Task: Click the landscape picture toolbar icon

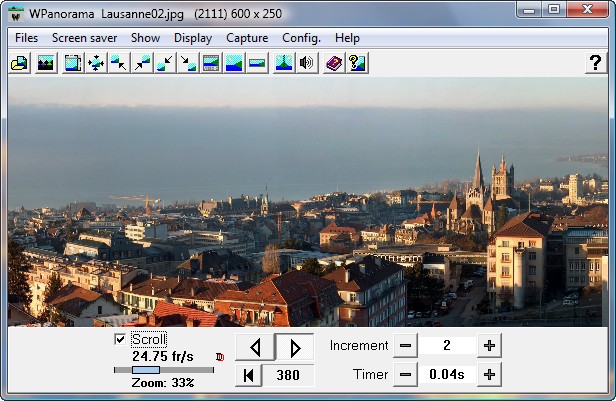Action: click(x=46, y=63)
